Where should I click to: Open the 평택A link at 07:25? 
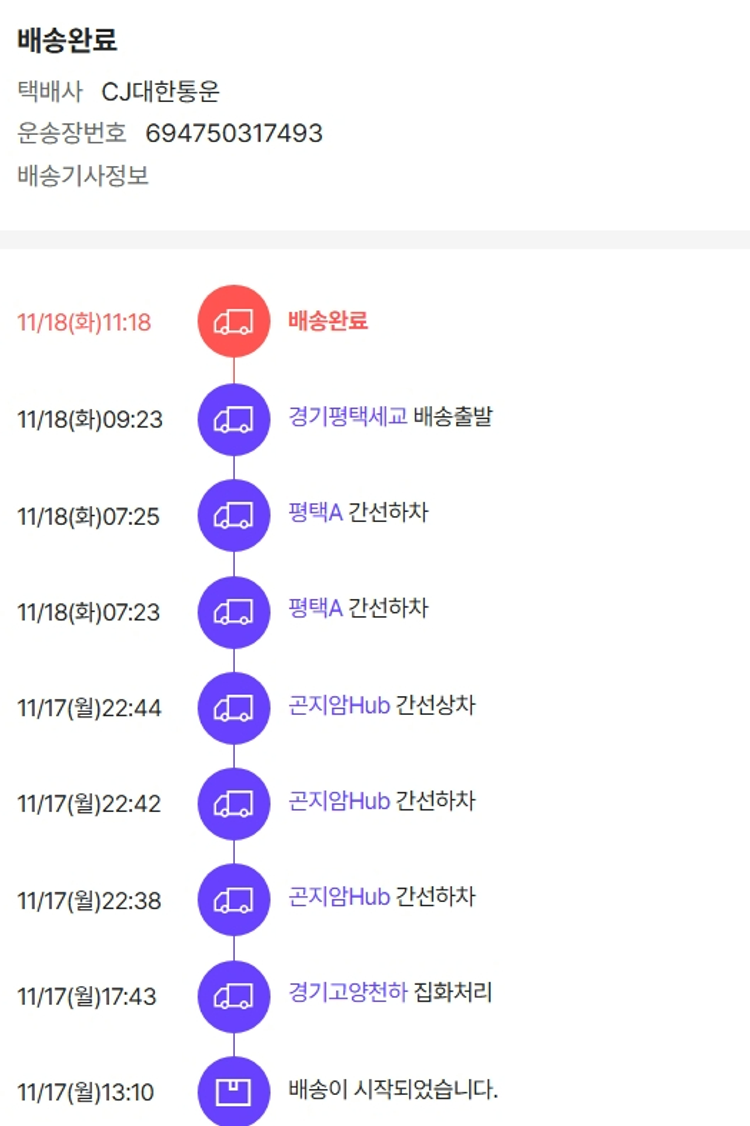click(x=315, y=513)
